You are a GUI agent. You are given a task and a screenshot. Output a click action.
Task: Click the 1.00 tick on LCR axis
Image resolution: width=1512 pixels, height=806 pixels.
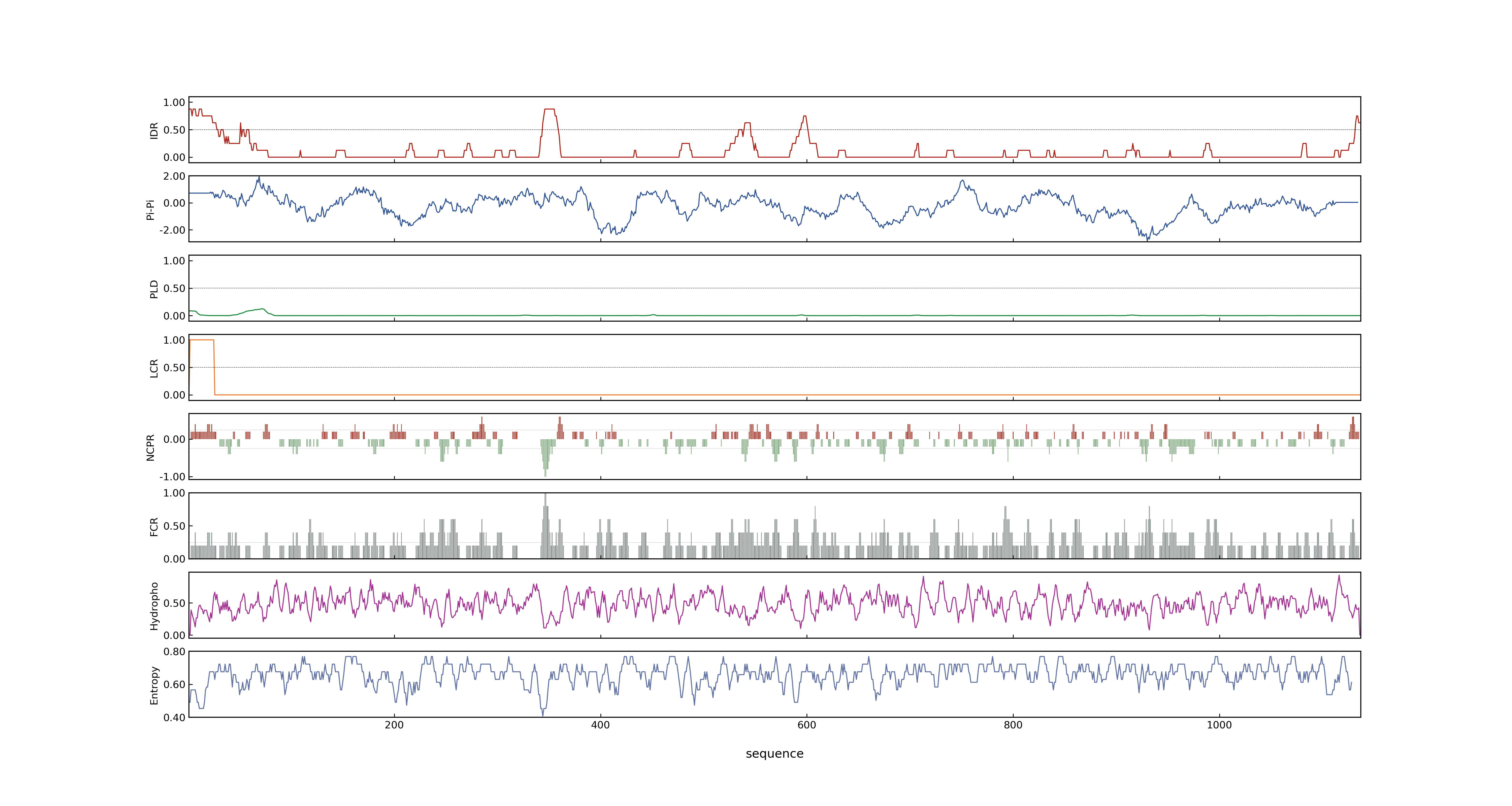tap(174, 340)
